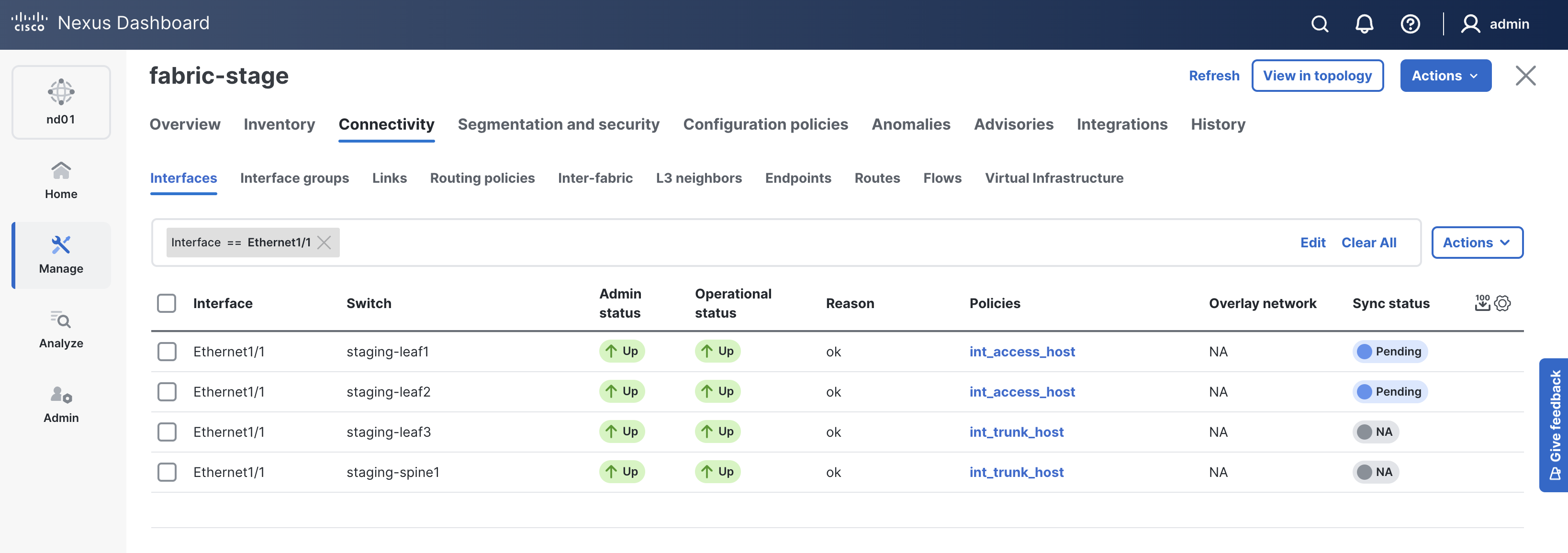The image size is (1568, 553).
Task: Check the staging-spine1 row checkbox
Action: point(166,472)
